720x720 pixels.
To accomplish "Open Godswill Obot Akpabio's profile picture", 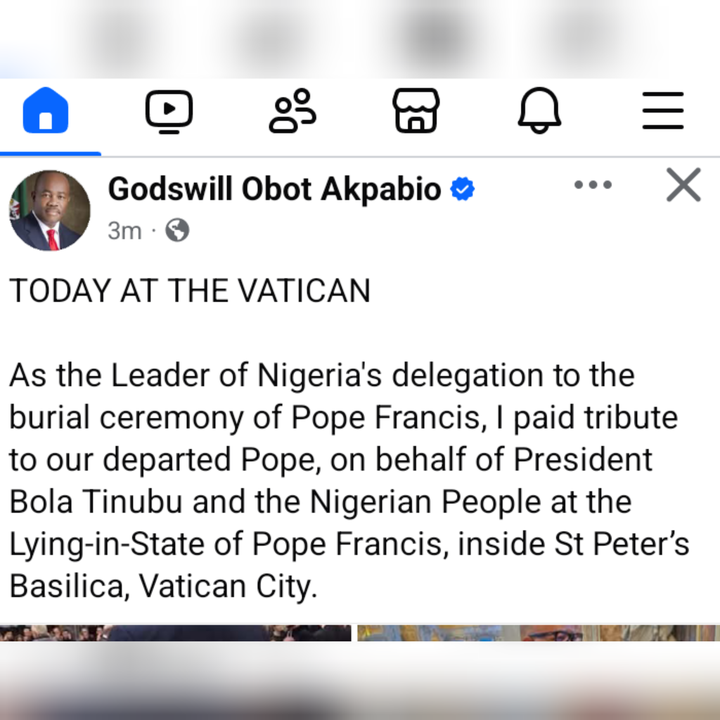I will point(50,210).
